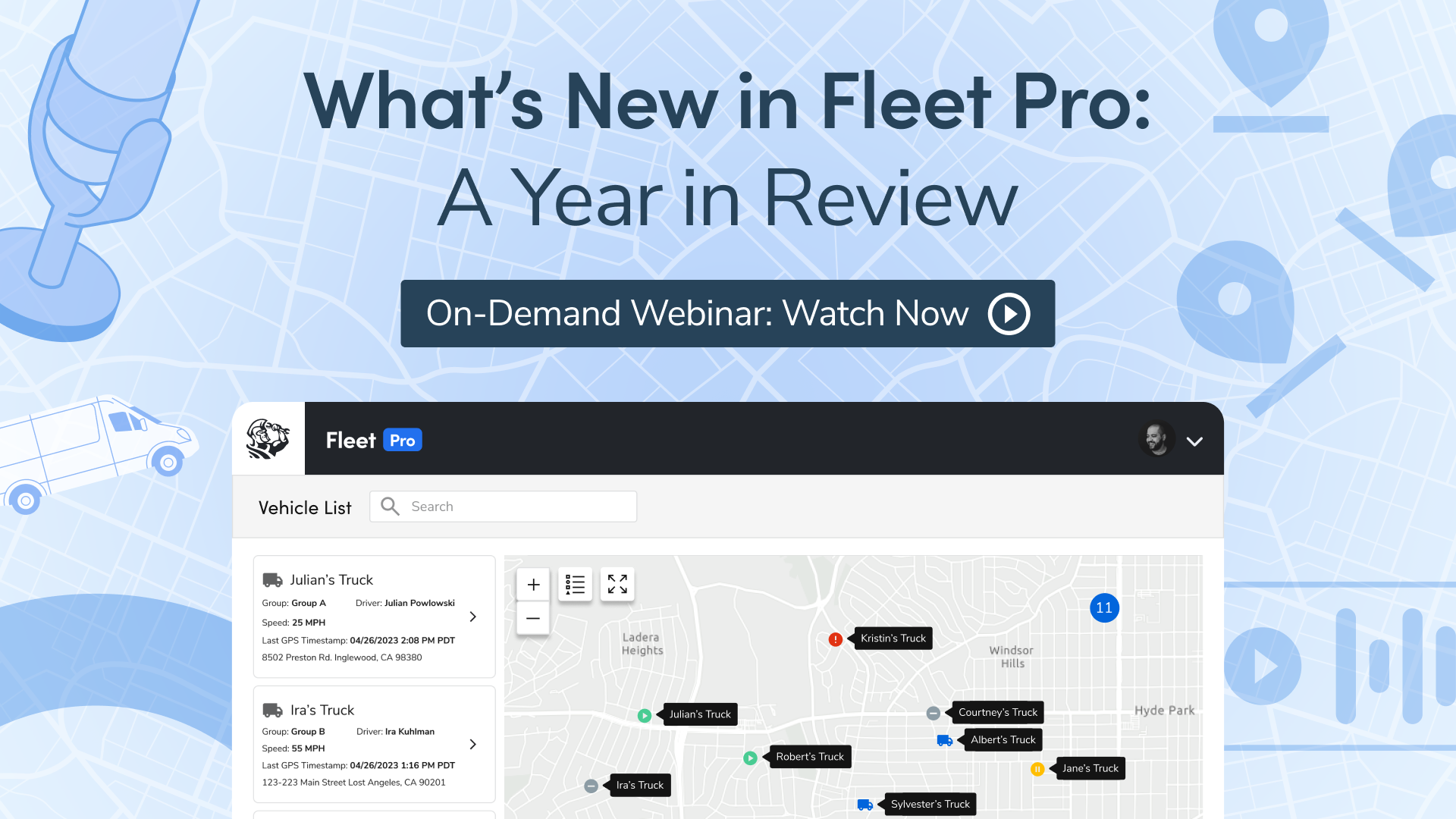Image resolution: width=1456 pixels, height=819 pixels.
Task: Zoom out of the map
Action: (x=533, y=618)
